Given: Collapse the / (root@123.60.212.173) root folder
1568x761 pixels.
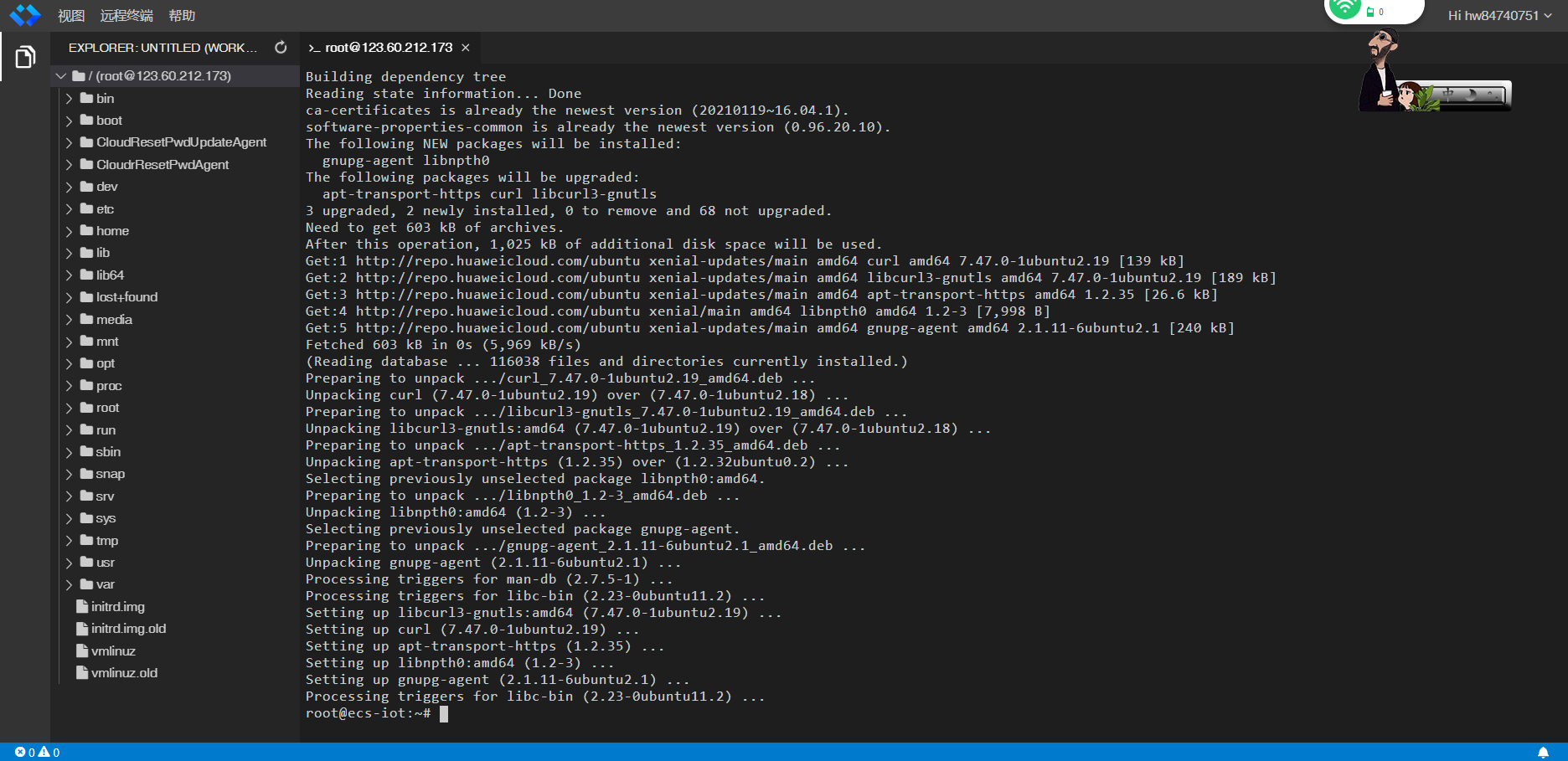Looking at the screenshot, I should click(x=61, y=76).
